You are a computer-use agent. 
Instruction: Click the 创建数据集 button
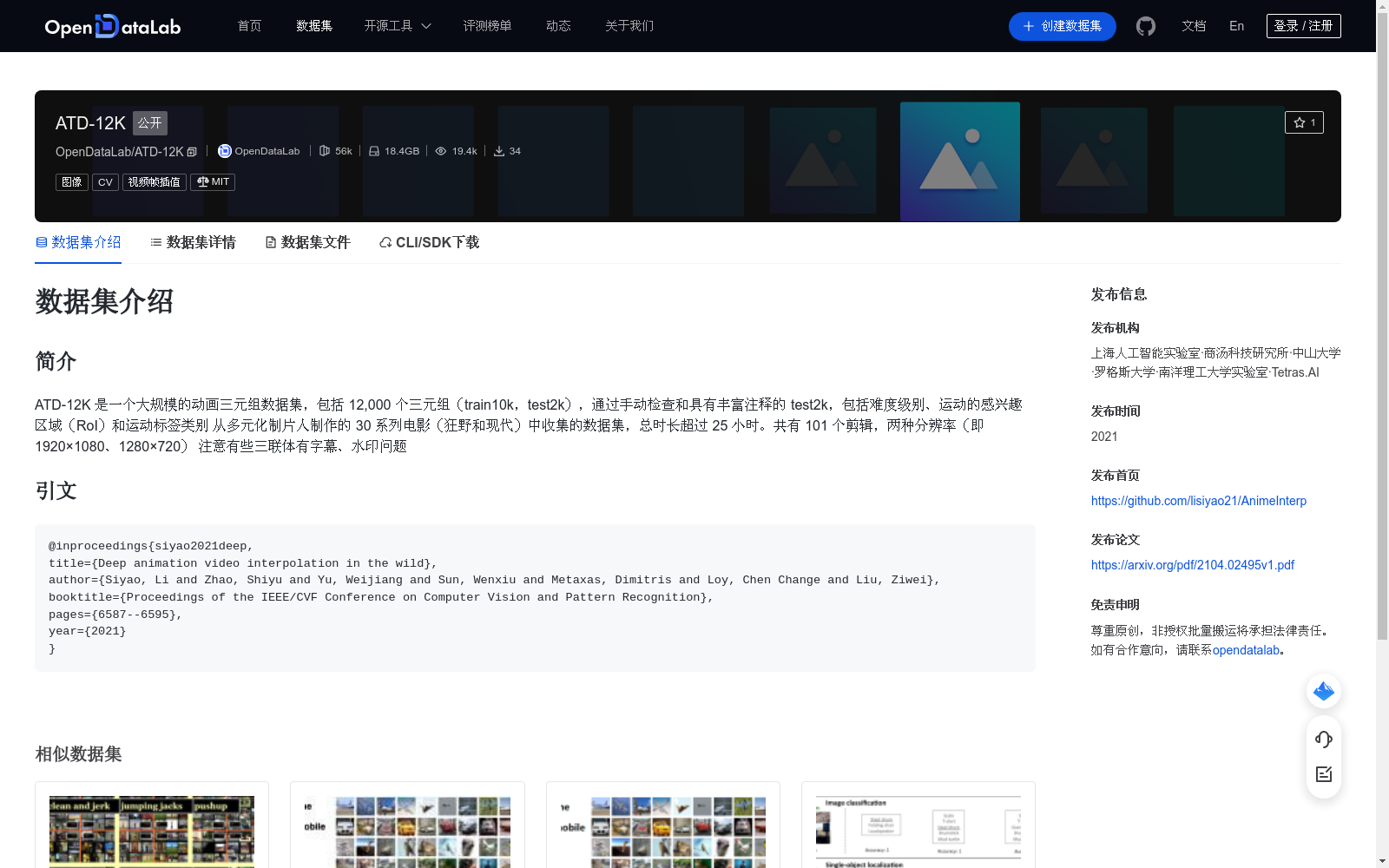pyautogui.click(x=1062, y=26)
